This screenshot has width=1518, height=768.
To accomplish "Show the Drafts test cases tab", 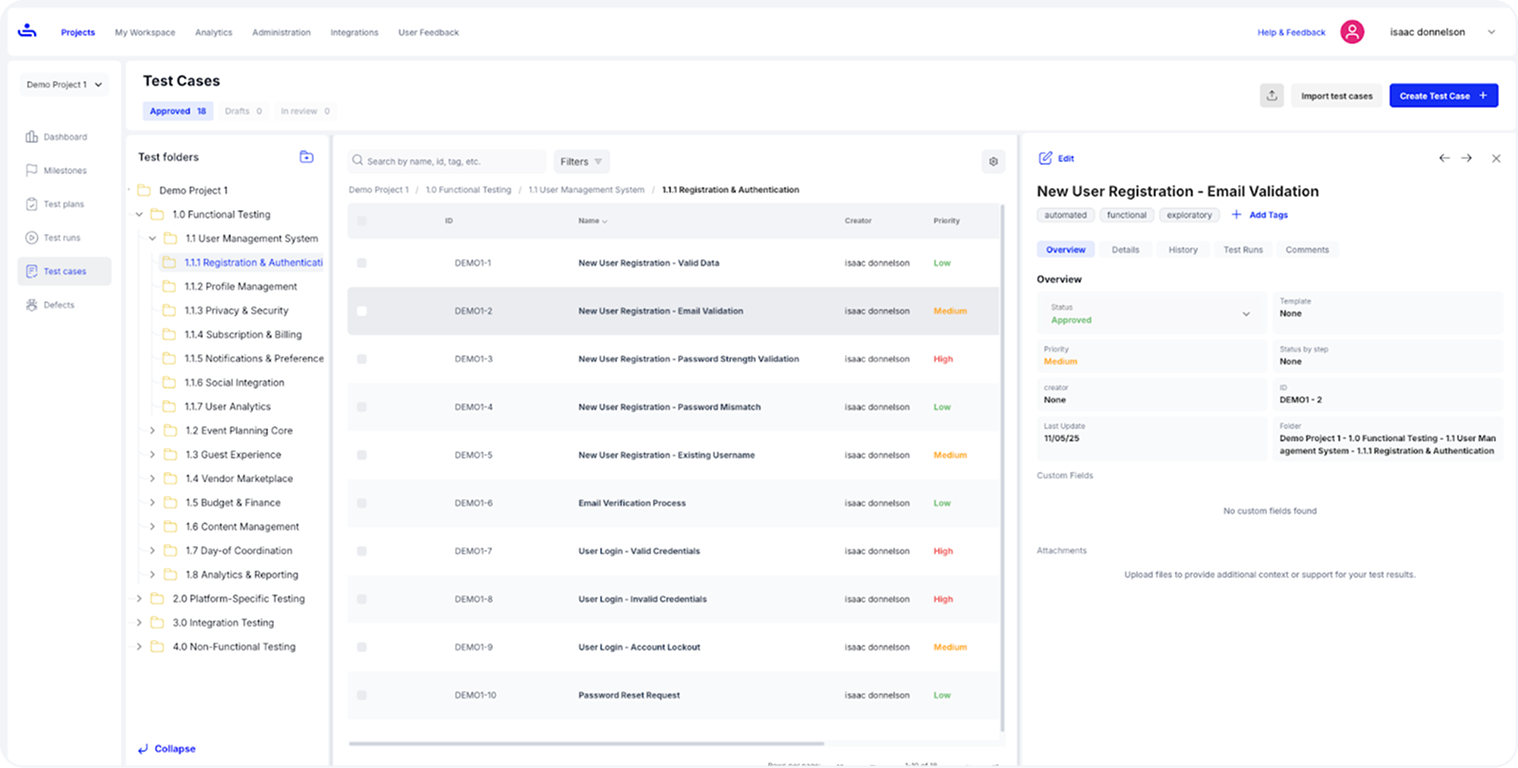I will click(243, 111).
